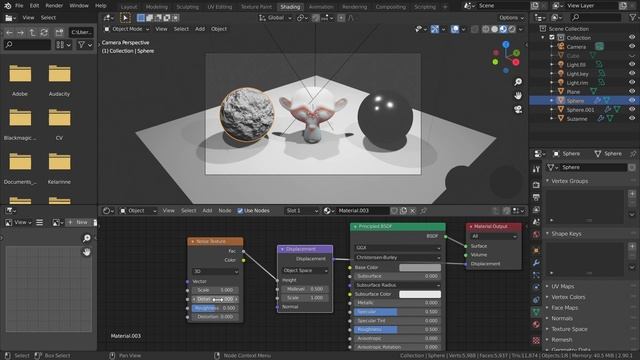Switch to rendered shading mode
640x360 pixels.
pyautogui.click(x=512, y=29)
